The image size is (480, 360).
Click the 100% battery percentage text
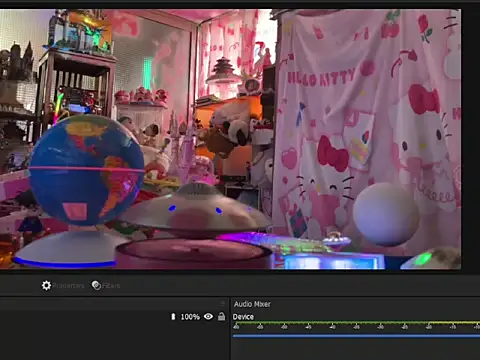click(x=190, y=317)
